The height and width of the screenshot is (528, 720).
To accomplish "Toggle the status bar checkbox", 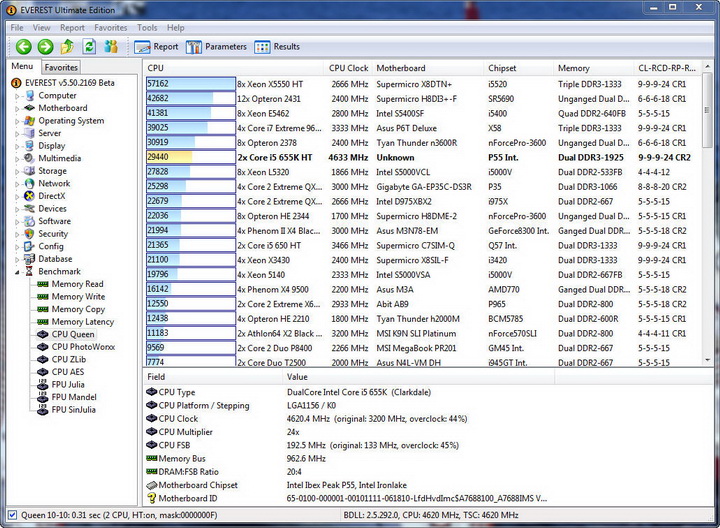I will point(12,515).
